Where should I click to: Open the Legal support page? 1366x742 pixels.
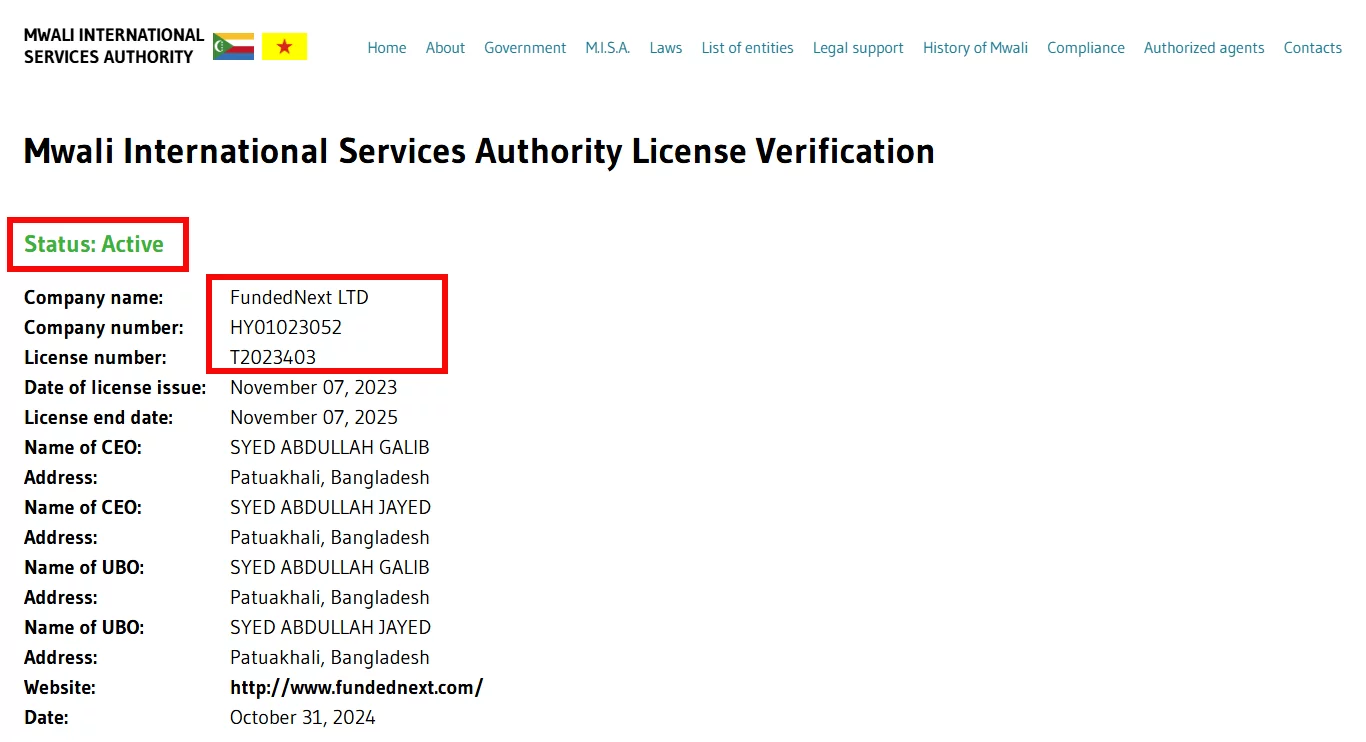point(858,47)
